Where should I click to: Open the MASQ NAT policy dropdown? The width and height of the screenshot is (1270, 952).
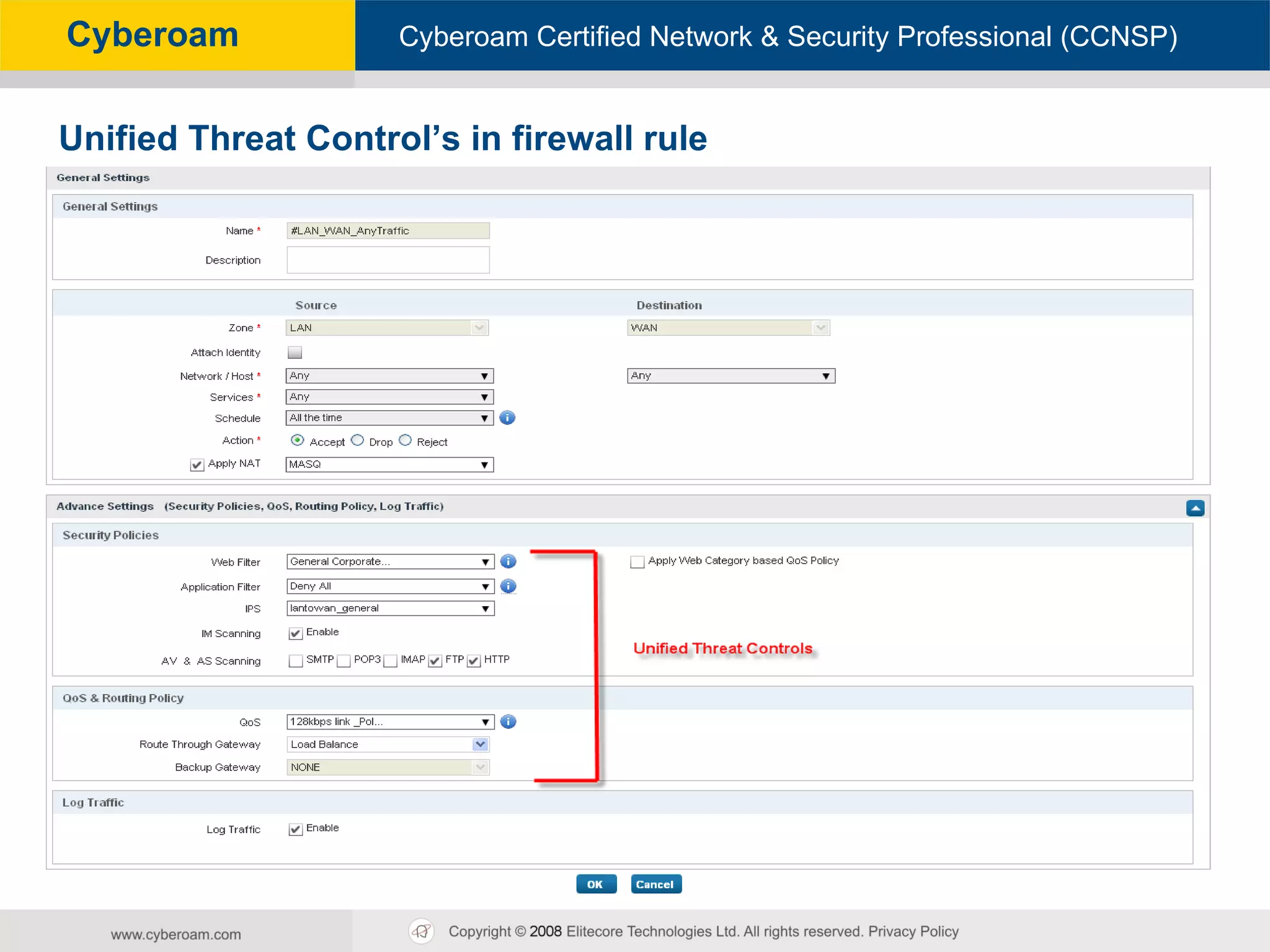389,464
